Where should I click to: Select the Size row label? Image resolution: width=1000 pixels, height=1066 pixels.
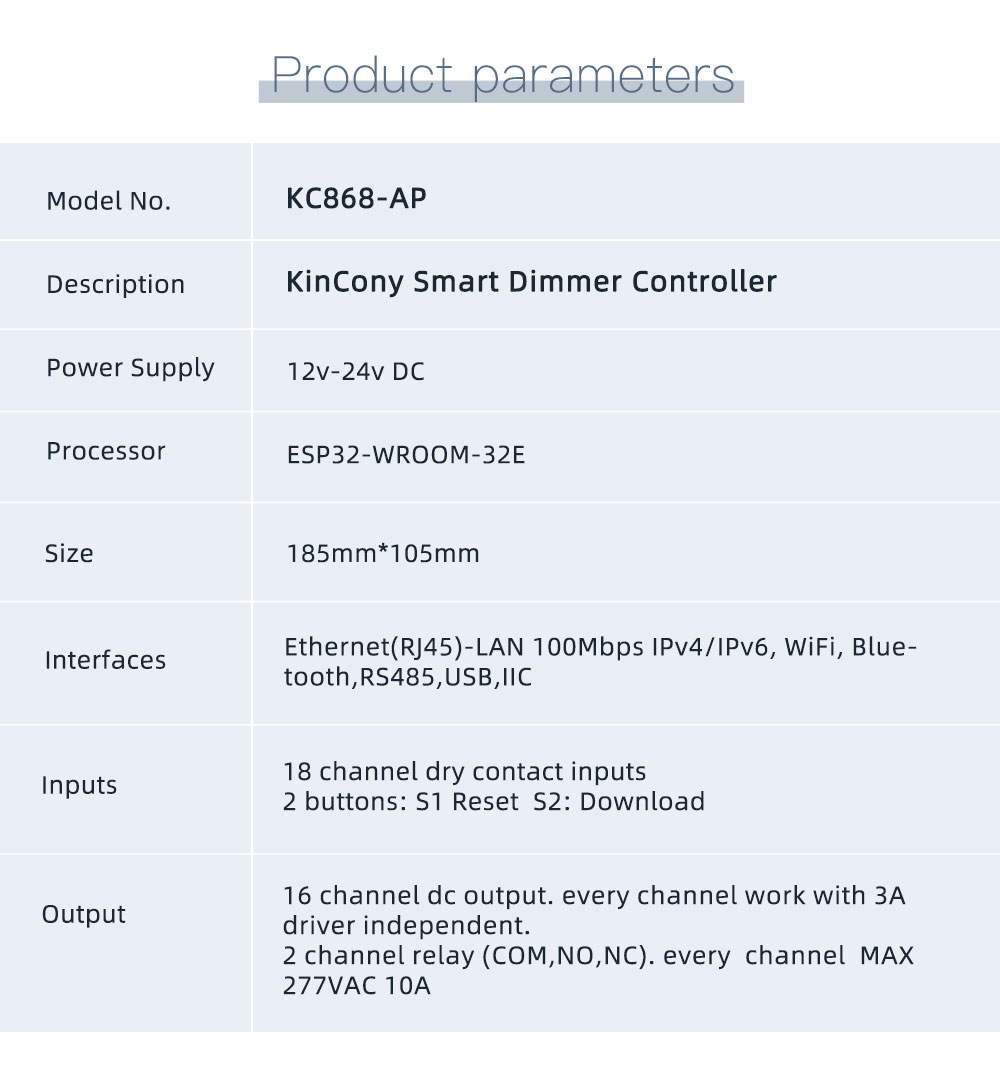(69, 553)
